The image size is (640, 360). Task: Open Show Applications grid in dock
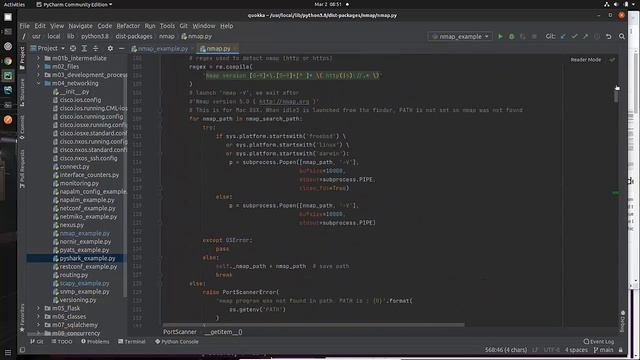coord(8,352)
